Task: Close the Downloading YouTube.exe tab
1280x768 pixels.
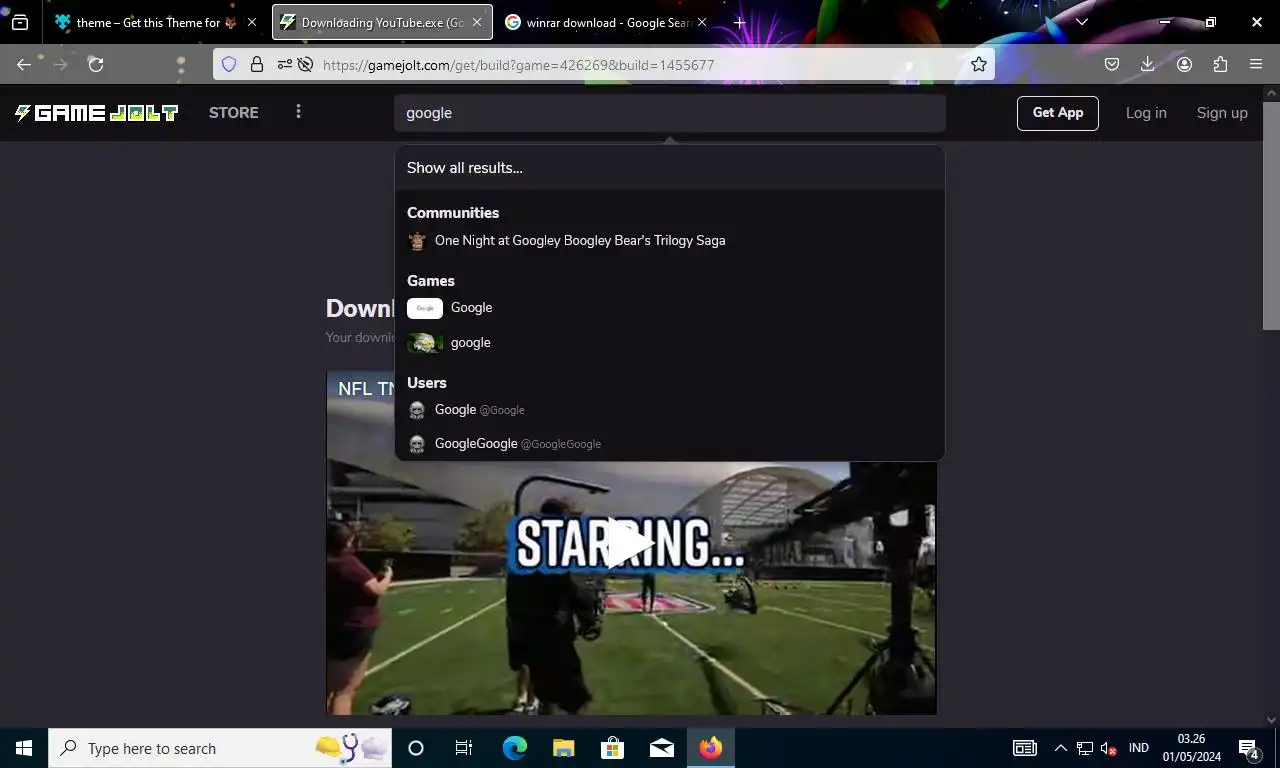Action: tap(477, 22)
